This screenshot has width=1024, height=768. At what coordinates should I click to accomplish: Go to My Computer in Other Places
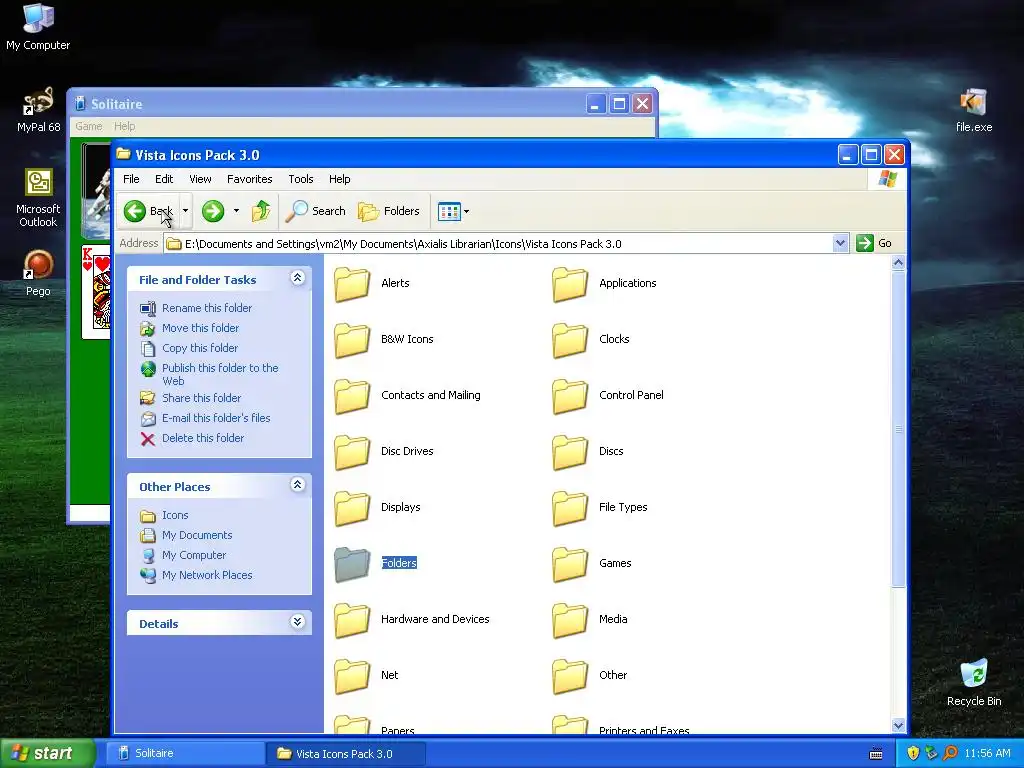pyautogui.click(x=193, y=555)
